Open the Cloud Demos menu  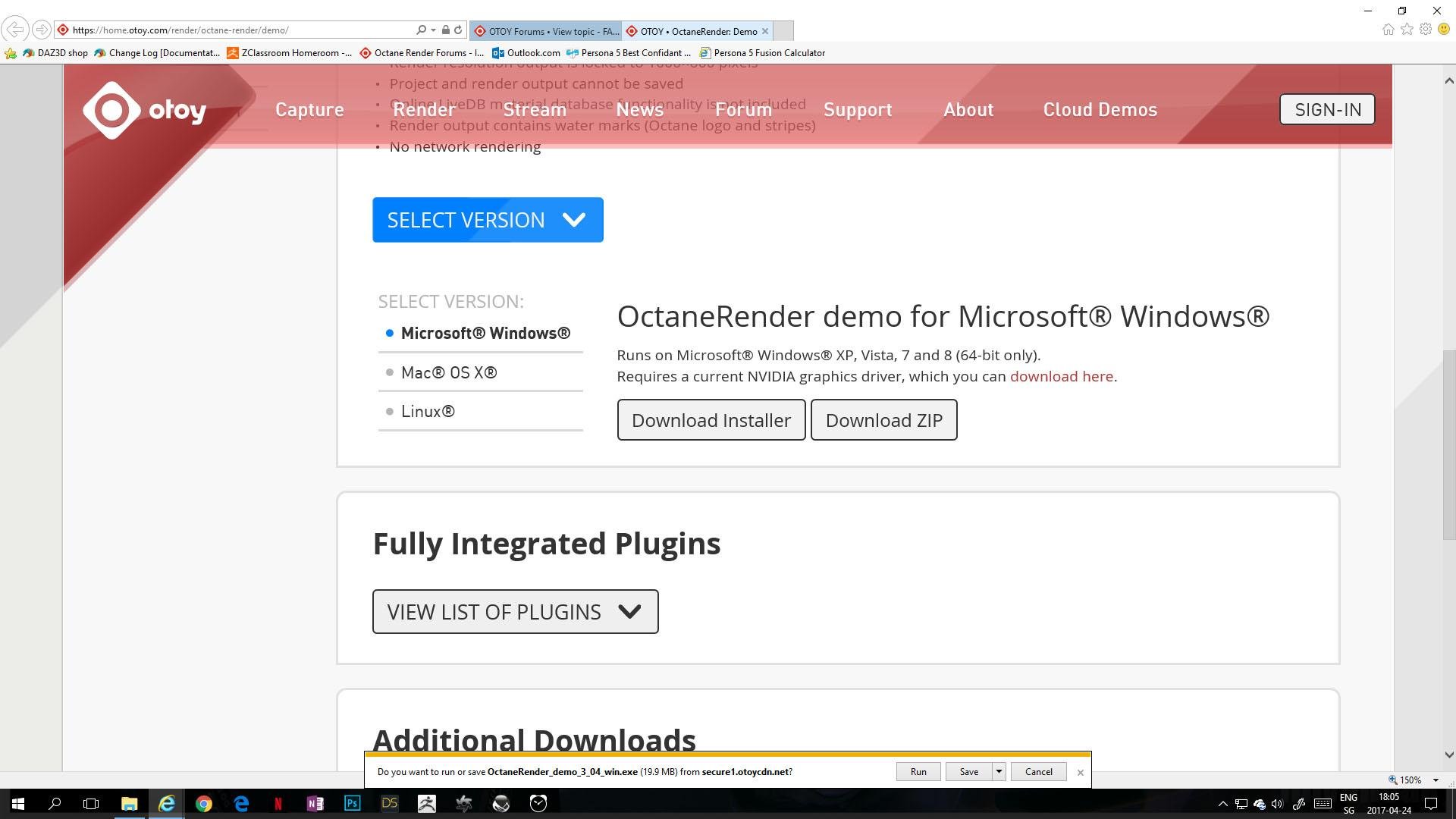point(1100,109)
